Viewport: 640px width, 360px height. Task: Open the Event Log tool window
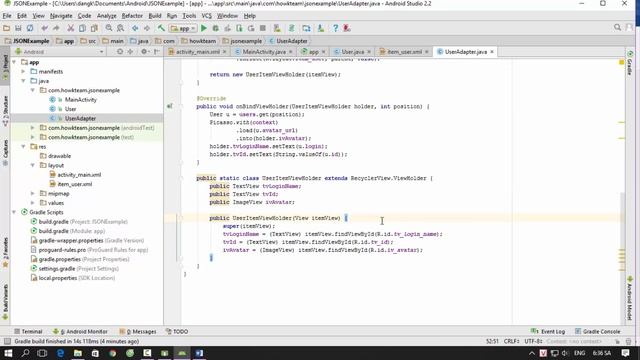pyautogui.click(x=548, y=331)
